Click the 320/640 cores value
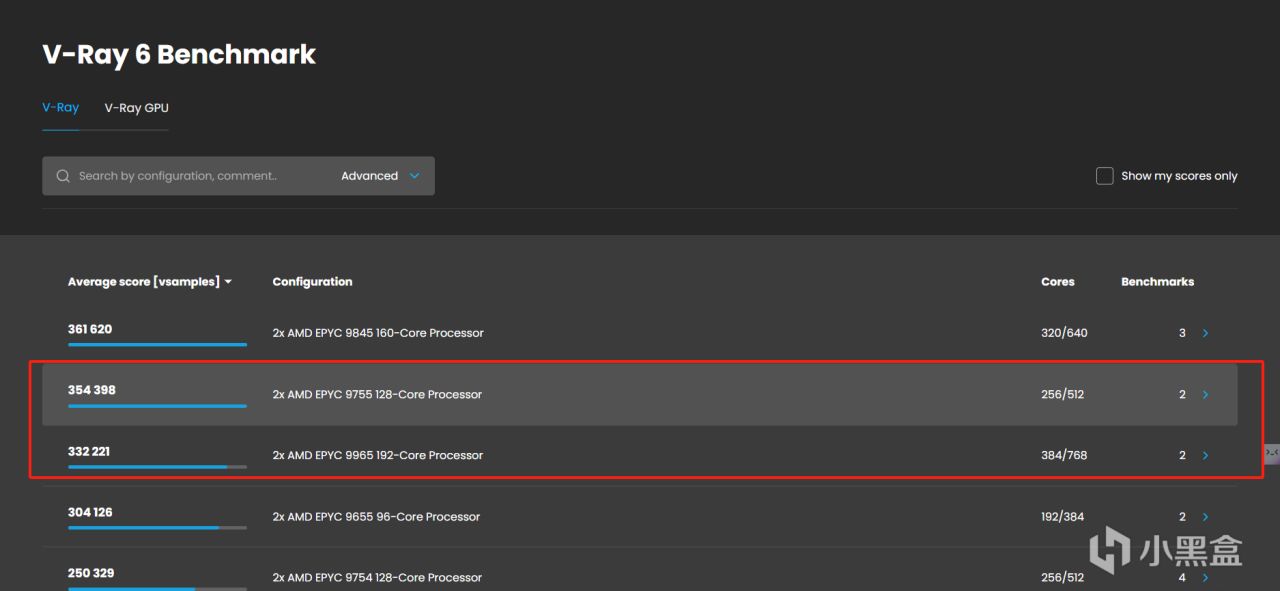This screenshot has width=1280, height=591. pyautogui.click(x=1064, y=333)
